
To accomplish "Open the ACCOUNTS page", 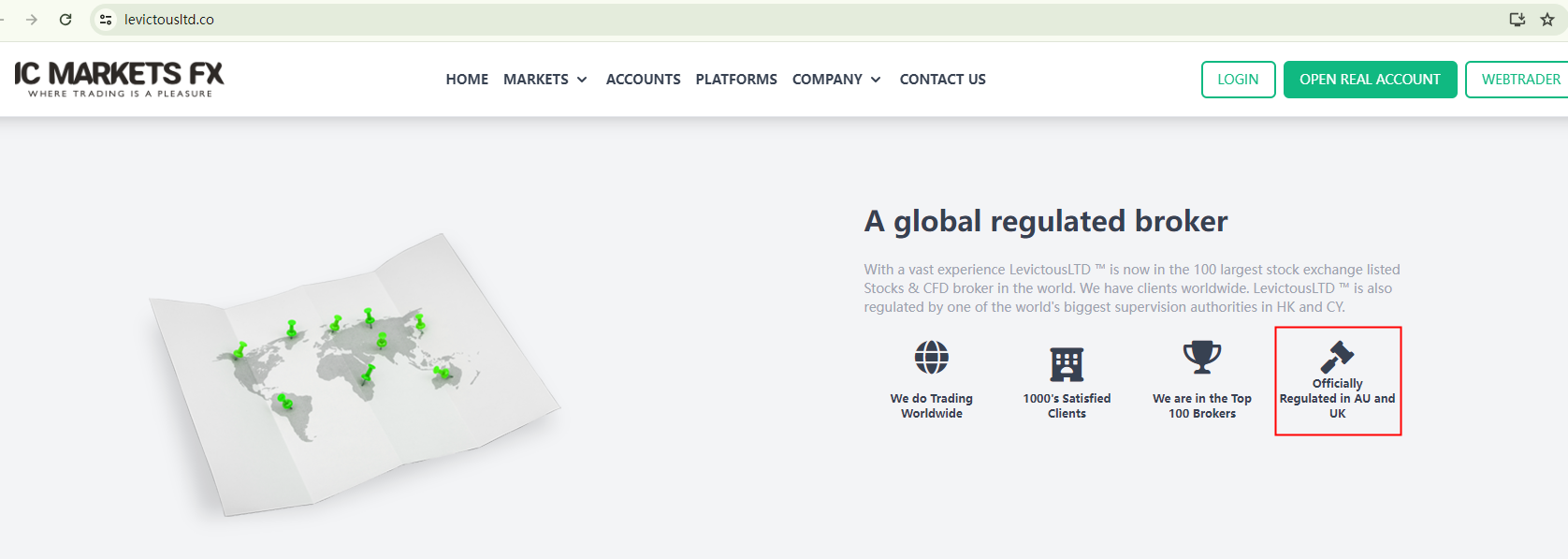I will click(644, 80).
